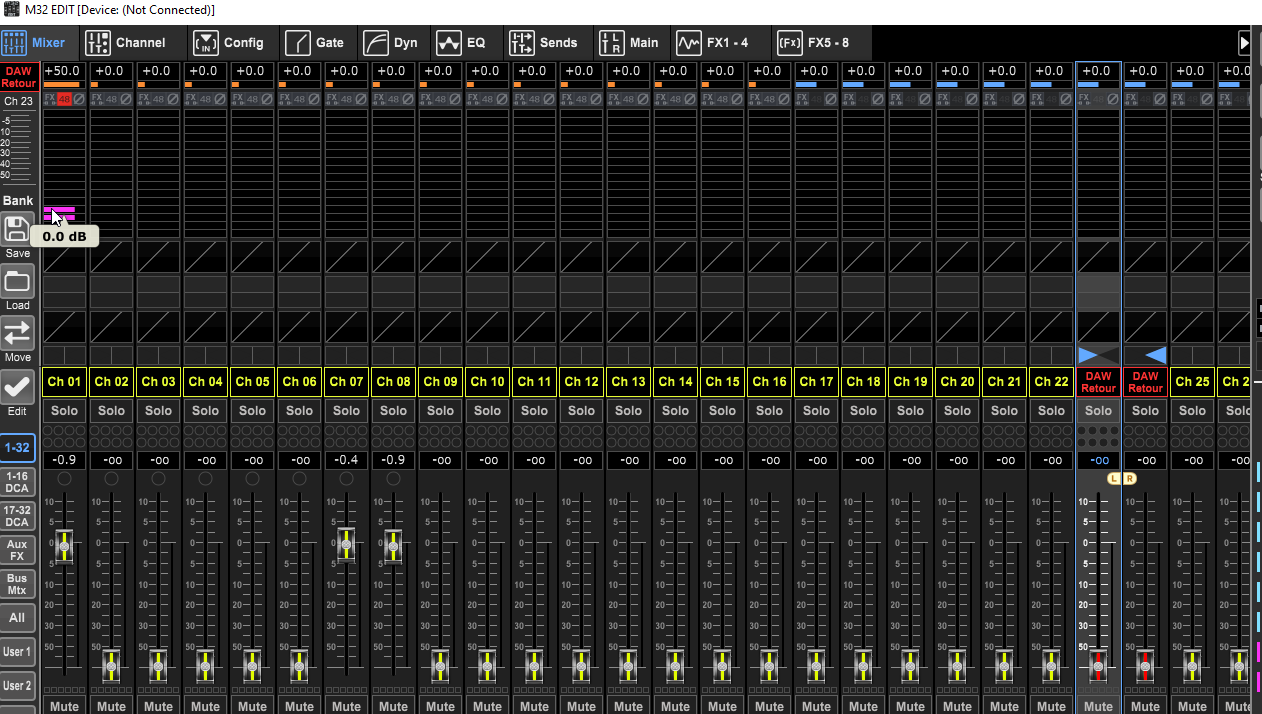Click Ch 01 gate graph thumbnail
1262x714 pixels.
coord(64,256)
